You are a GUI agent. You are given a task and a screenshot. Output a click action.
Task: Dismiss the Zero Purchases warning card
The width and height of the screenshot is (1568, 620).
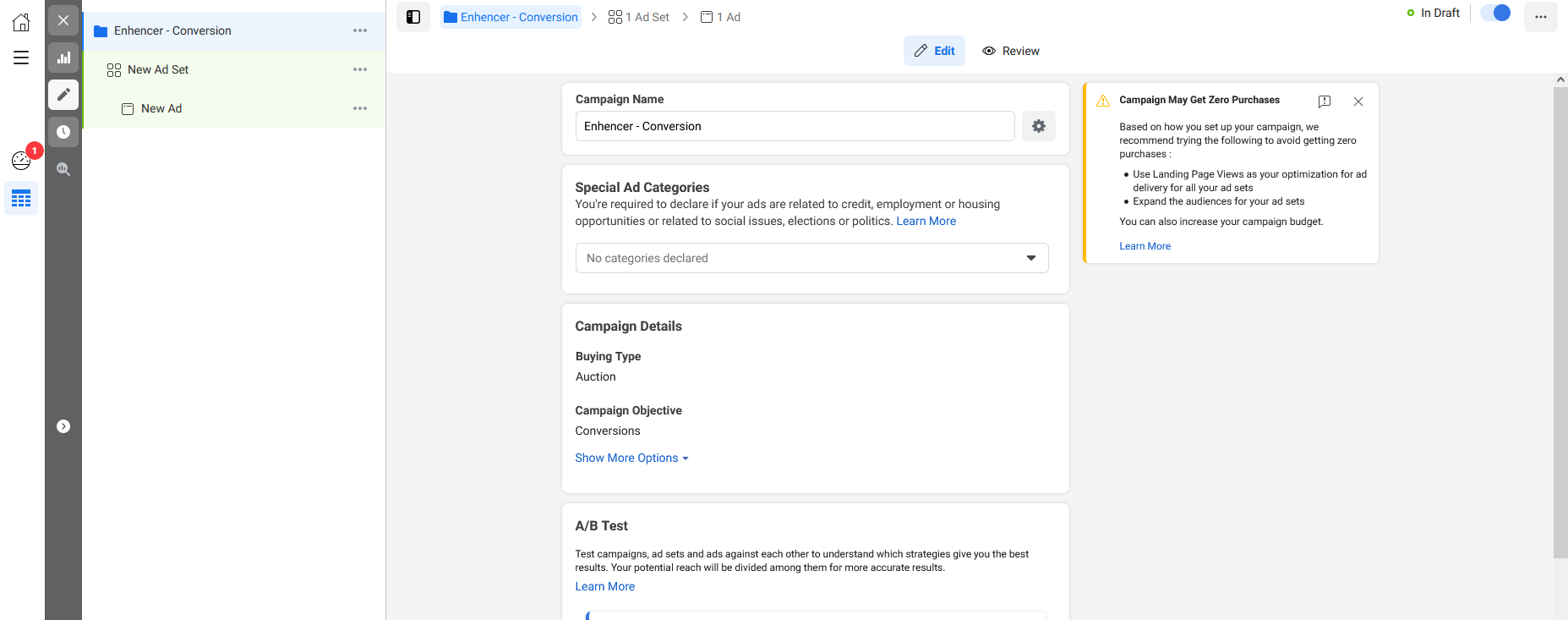pos(1358,102)
